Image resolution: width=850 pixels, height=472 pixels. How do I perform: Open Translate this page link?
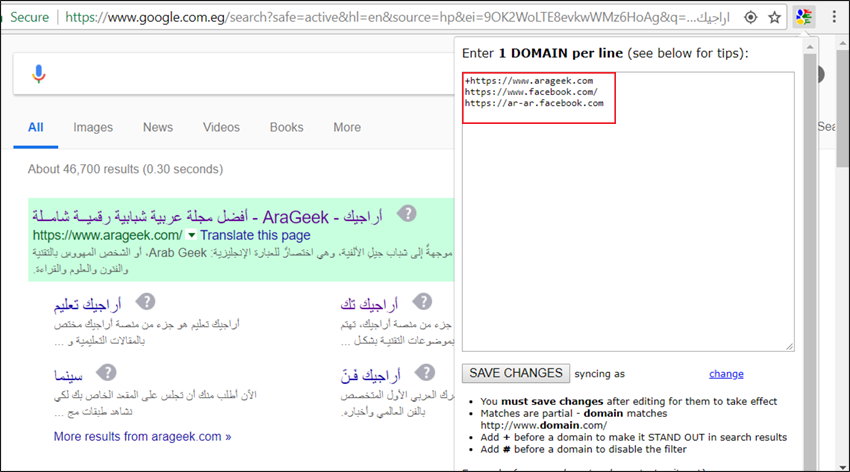tap(255, 235)
